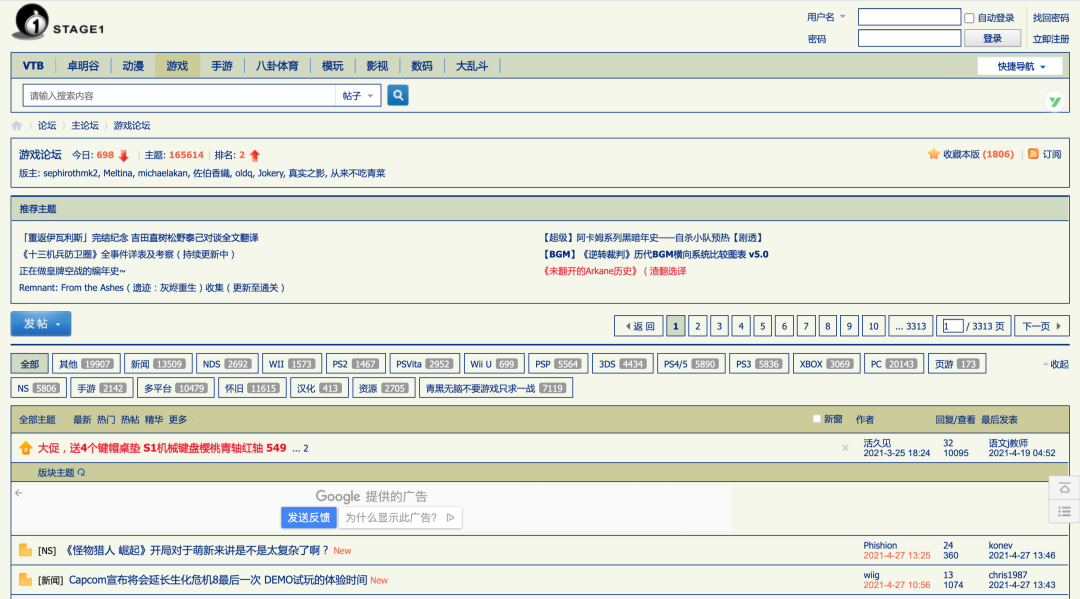
Task: Show 精华 threads
Action: pos(154,419)
